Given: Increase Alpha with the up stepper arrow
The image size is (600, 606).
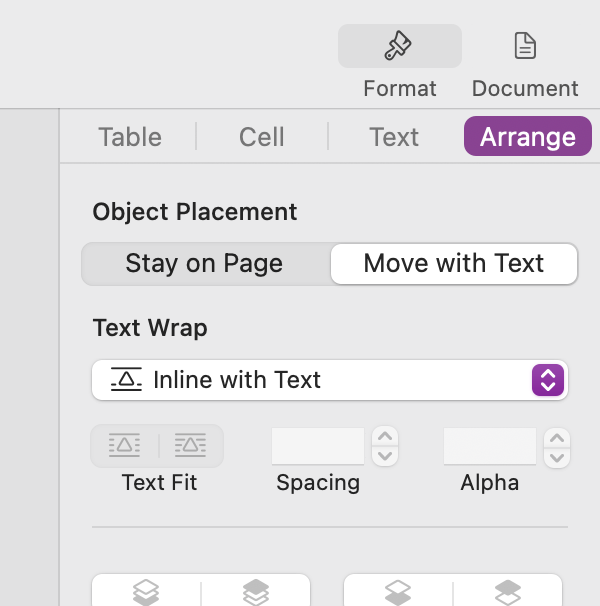Looking at the screenshot, I should point(557,437).
